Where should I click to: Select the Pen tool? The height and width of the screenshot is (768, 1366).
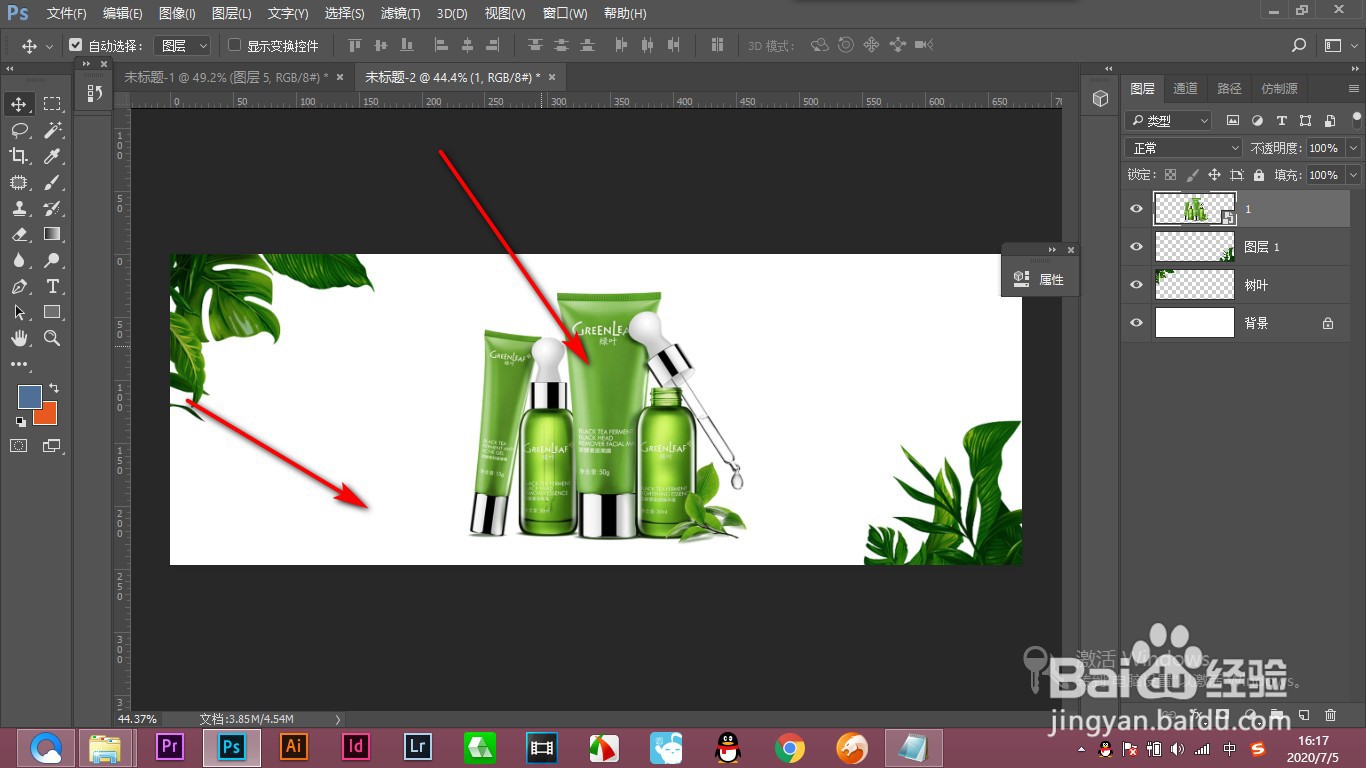[x=19, y=286]
